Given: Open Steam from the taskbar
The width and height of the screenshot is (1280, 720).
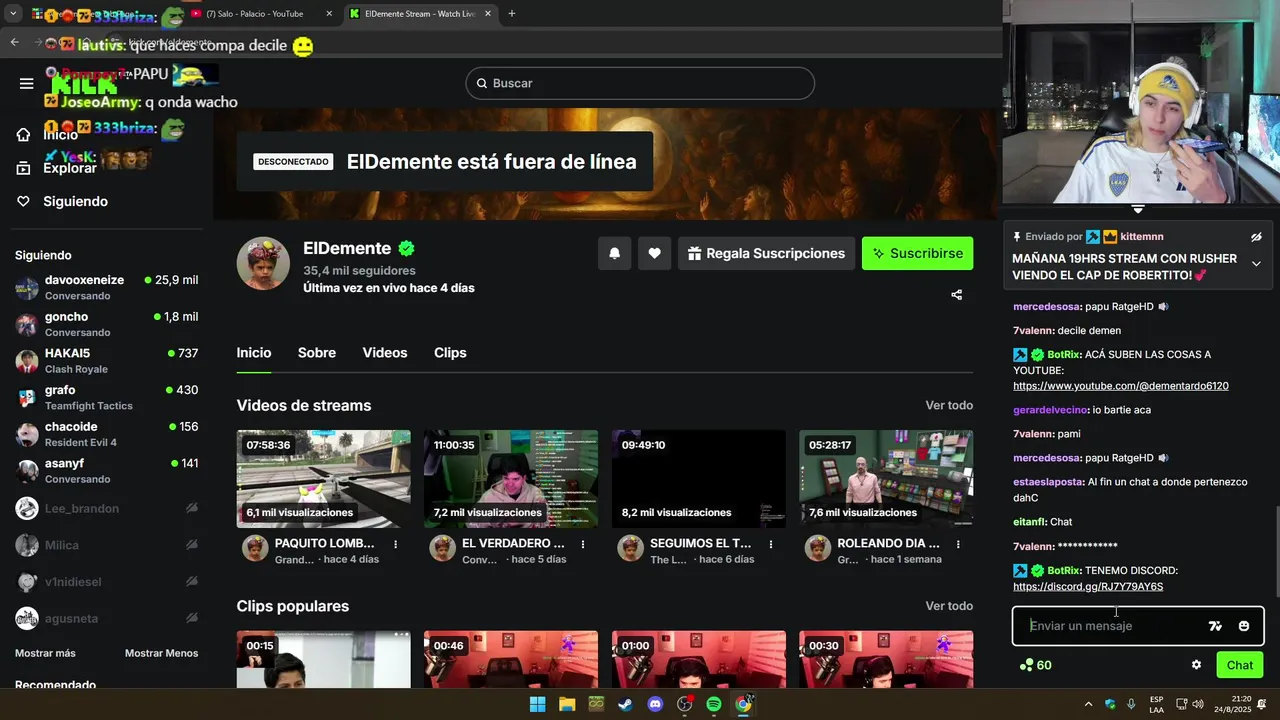Looking at the screenshot, I should [x=625, y=704].
